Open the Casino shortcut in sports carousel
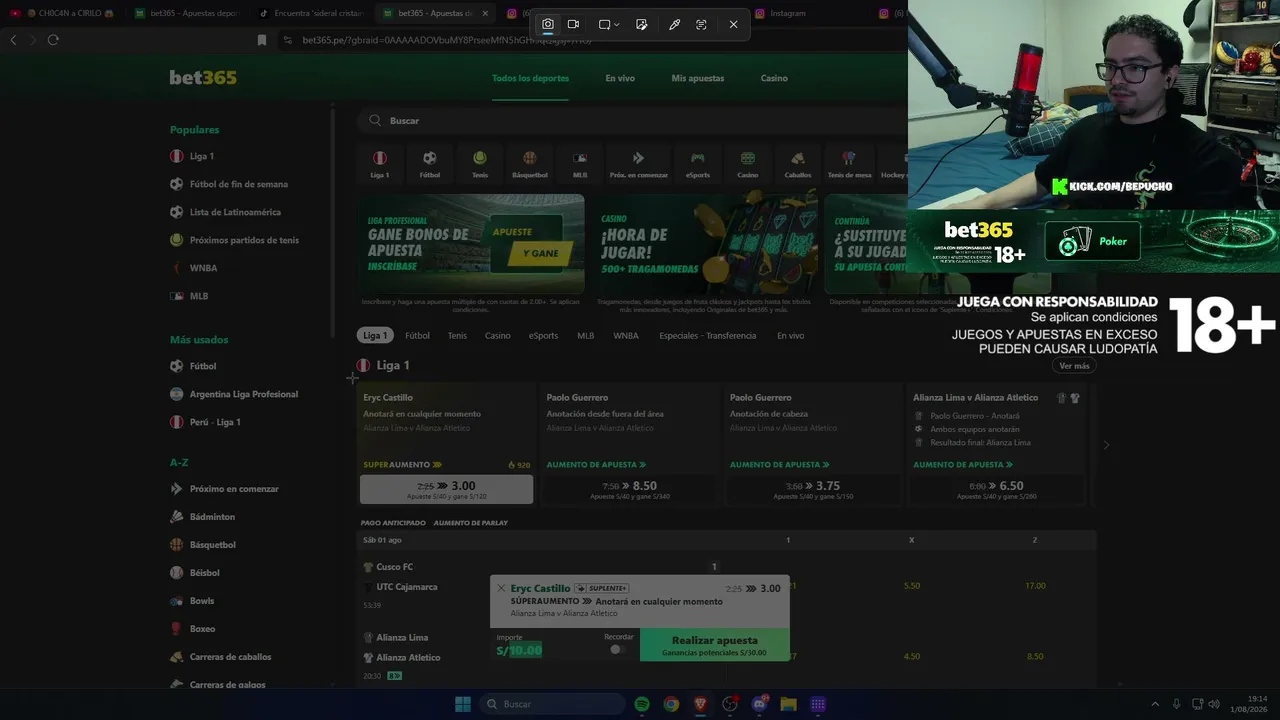This screenshot has width=1280, height=720. (748, 163)
